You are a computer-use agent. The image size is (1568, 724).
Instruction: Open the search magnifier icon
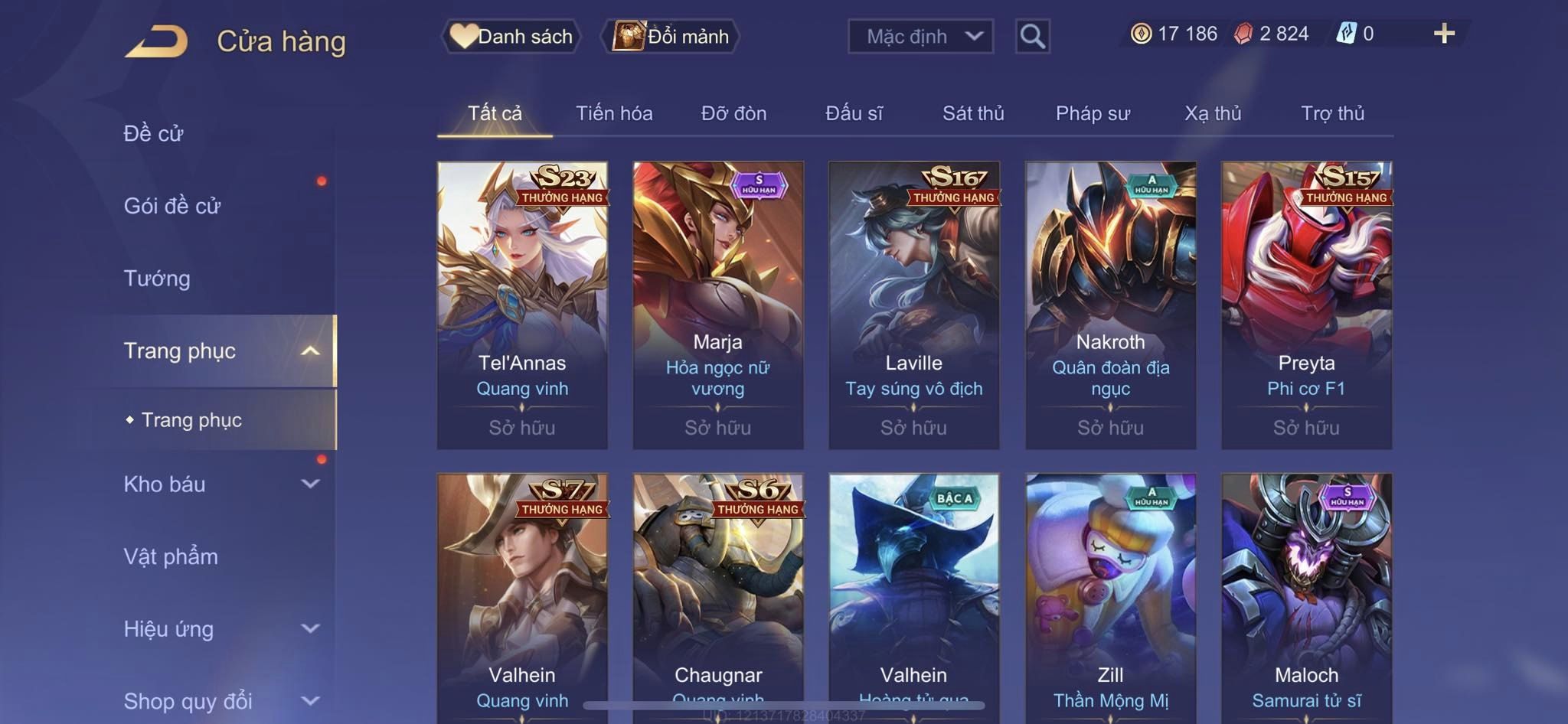(x=1032, y=36)
